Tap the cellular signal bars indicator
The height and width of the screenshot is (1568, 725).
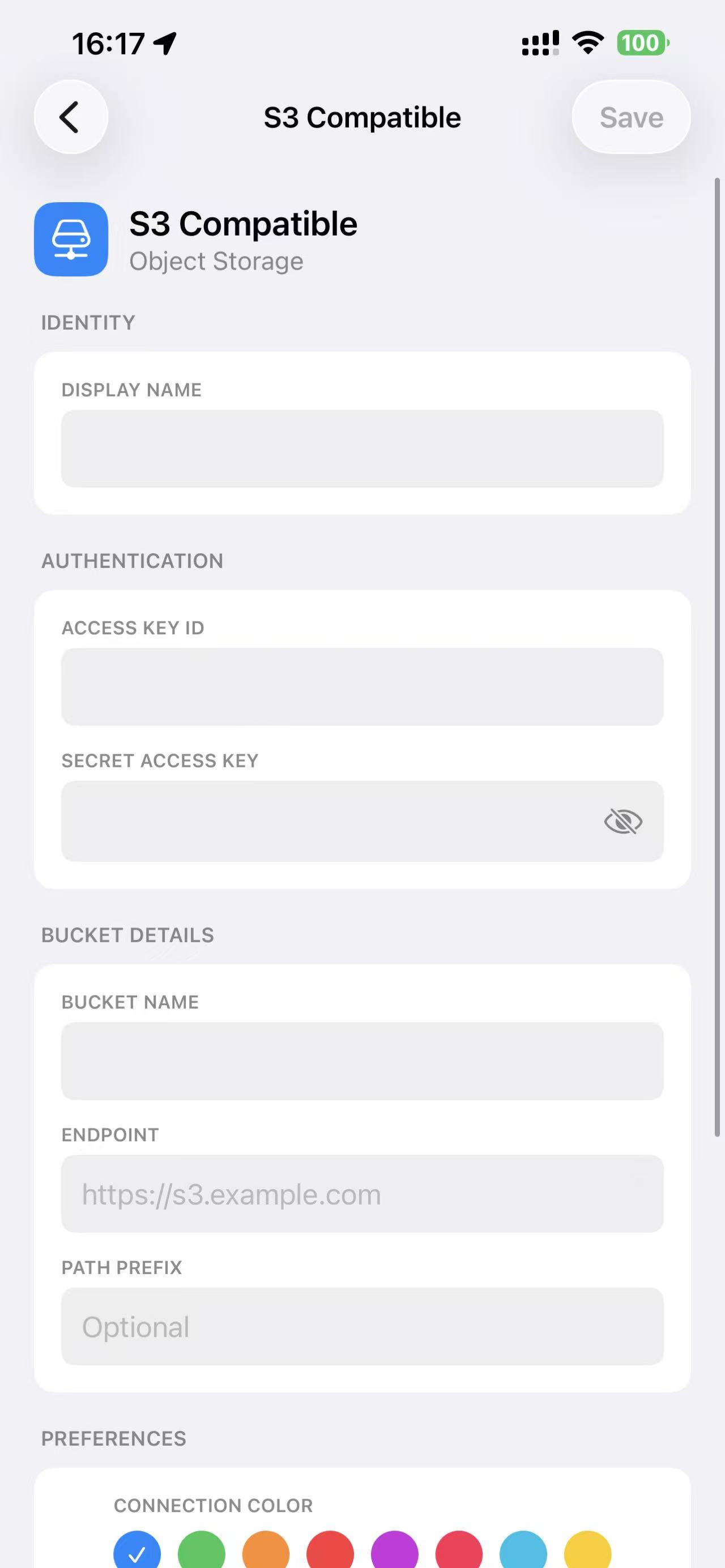point(538,42)
